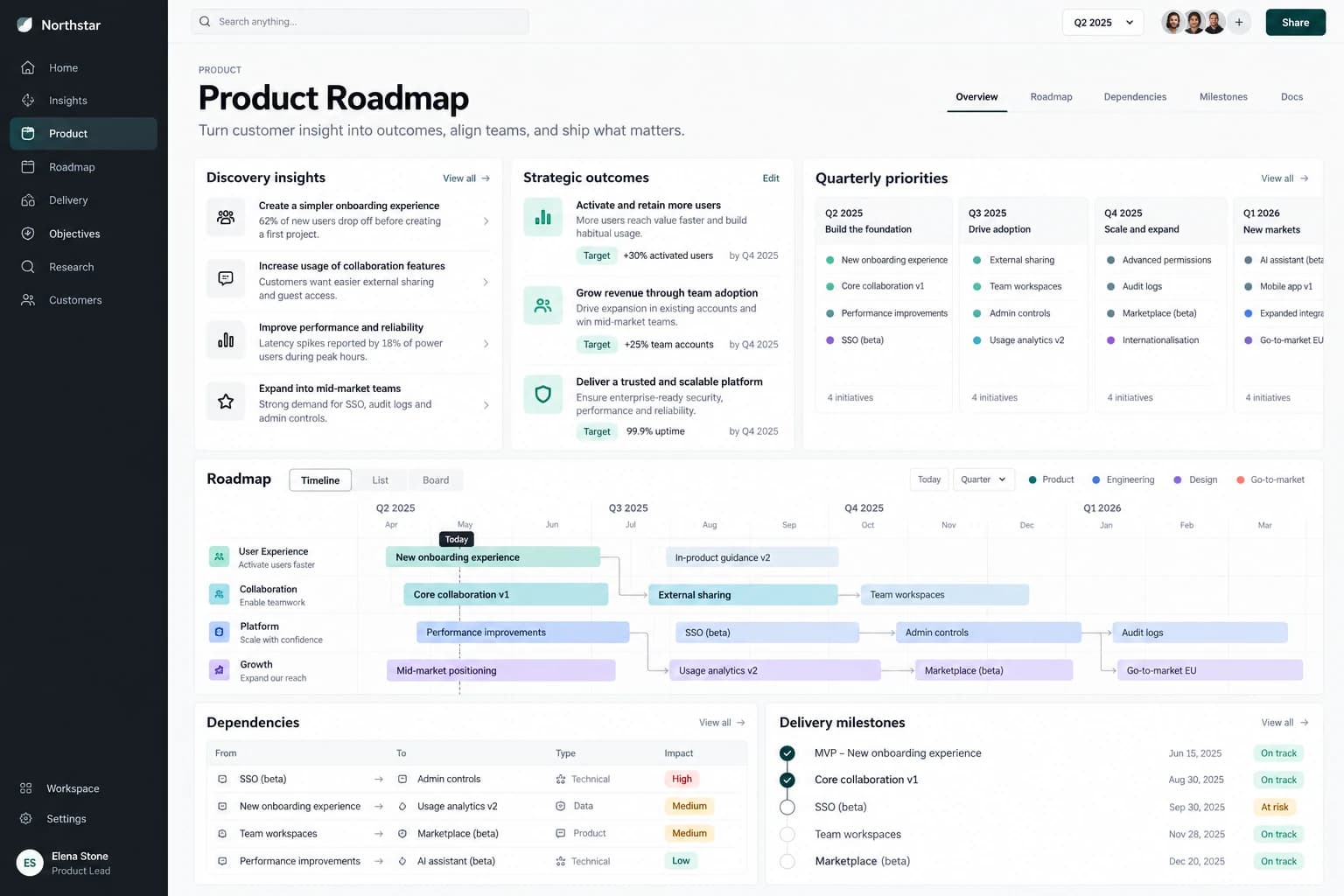Click New onboarding experience timeline bar
The image size is (1344, 896).
[493, 557]
